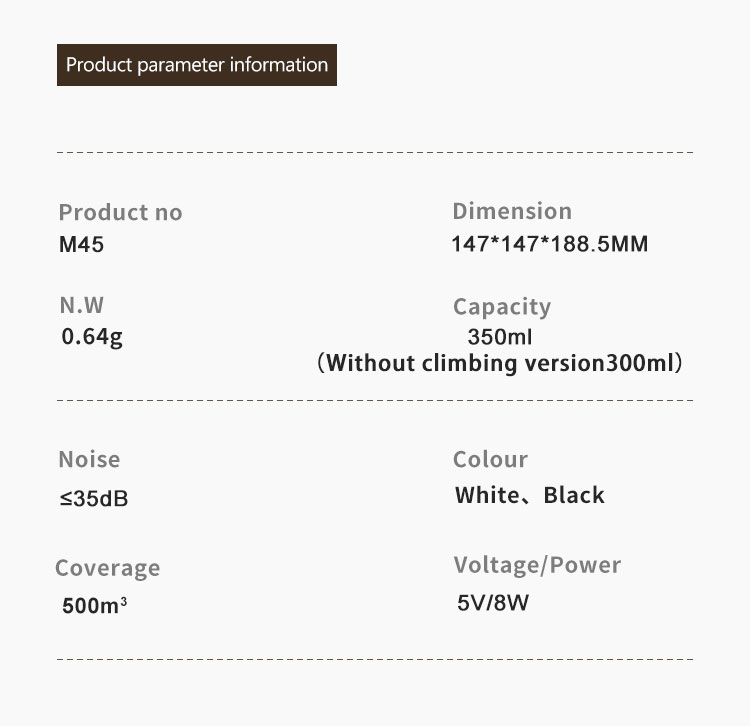The image size is (750, 727).
Task: Select the N.W label
Action: pyautogui.click(x=81, y=305)
